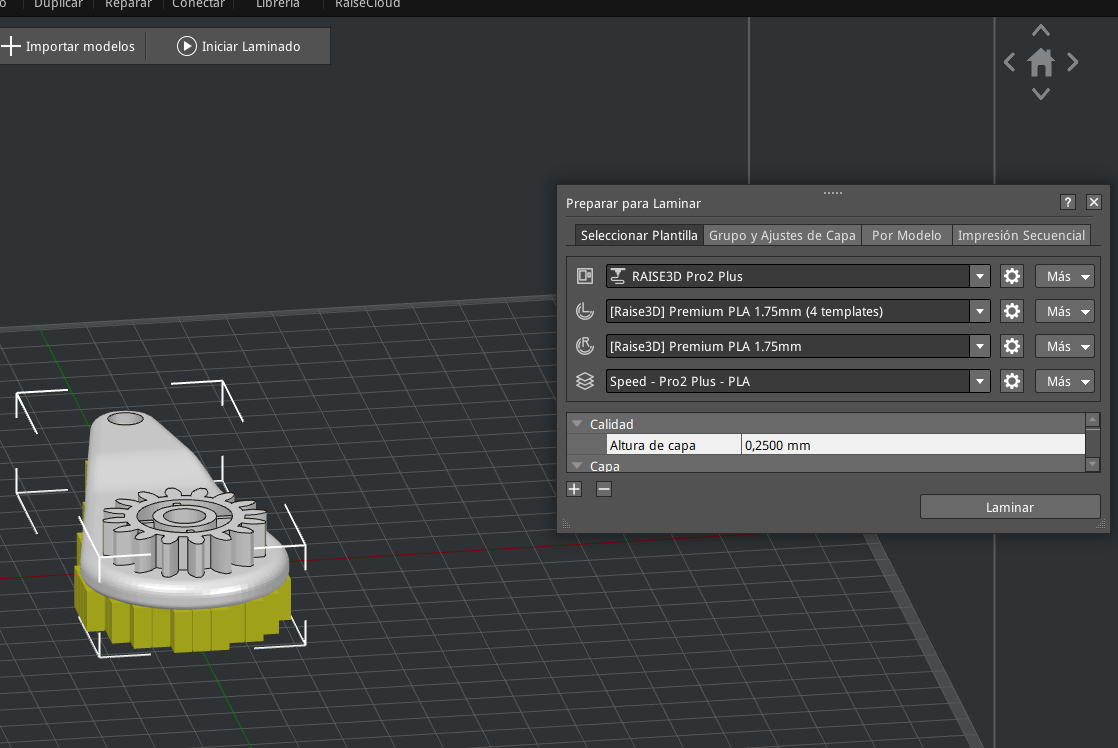Open settings gear for Speed - Pro2 Plus - PLA
The width and height of the screenshot is (1118, 748).
[x=1012, y=381]
